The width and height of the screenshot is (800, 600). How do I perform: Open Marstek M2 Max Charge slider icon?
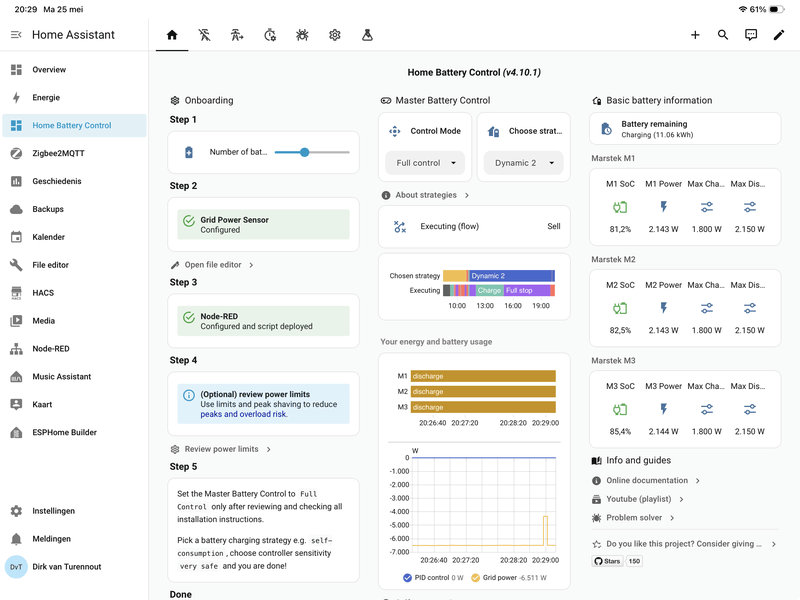click(707, 308)
